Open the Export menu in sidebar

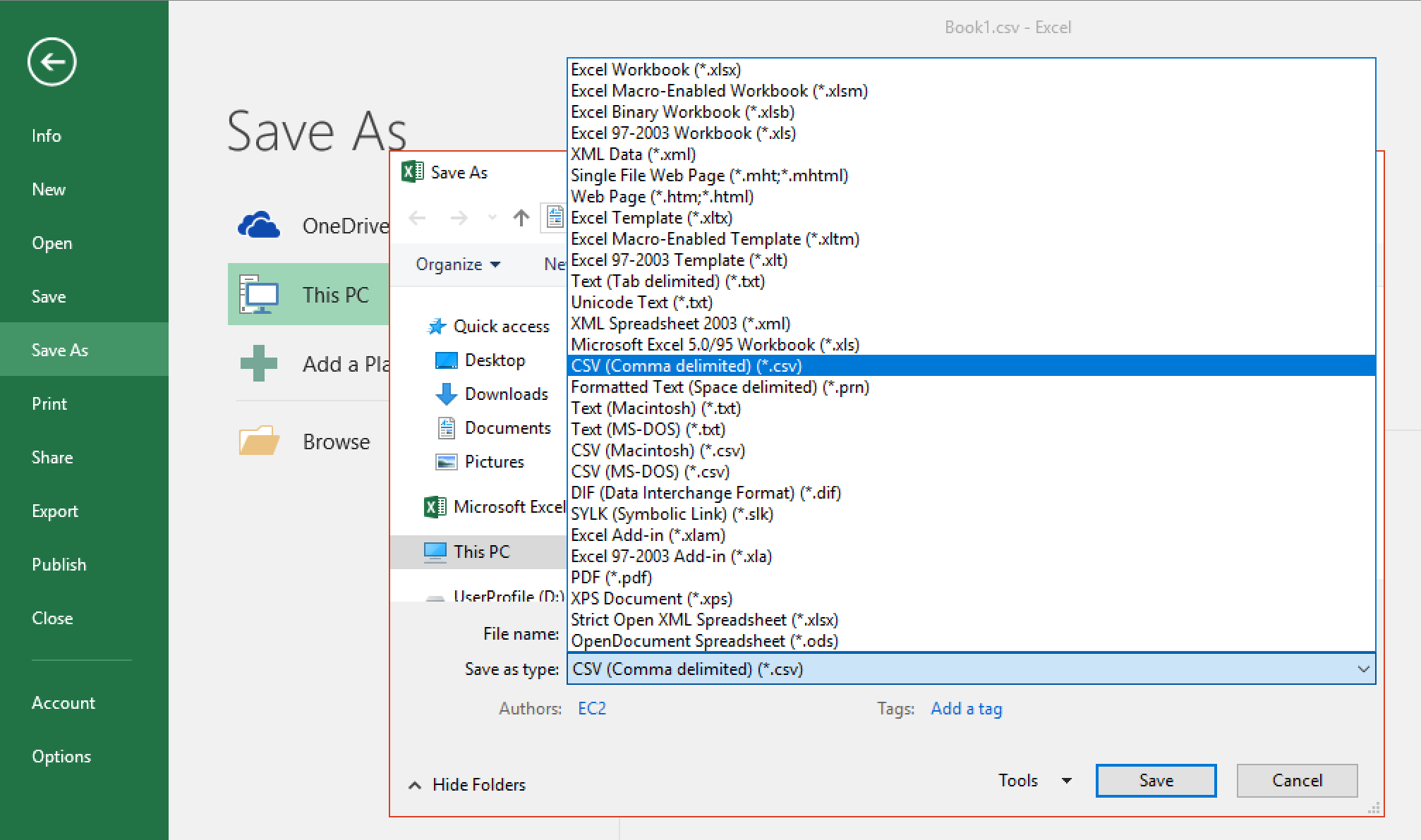55,511
